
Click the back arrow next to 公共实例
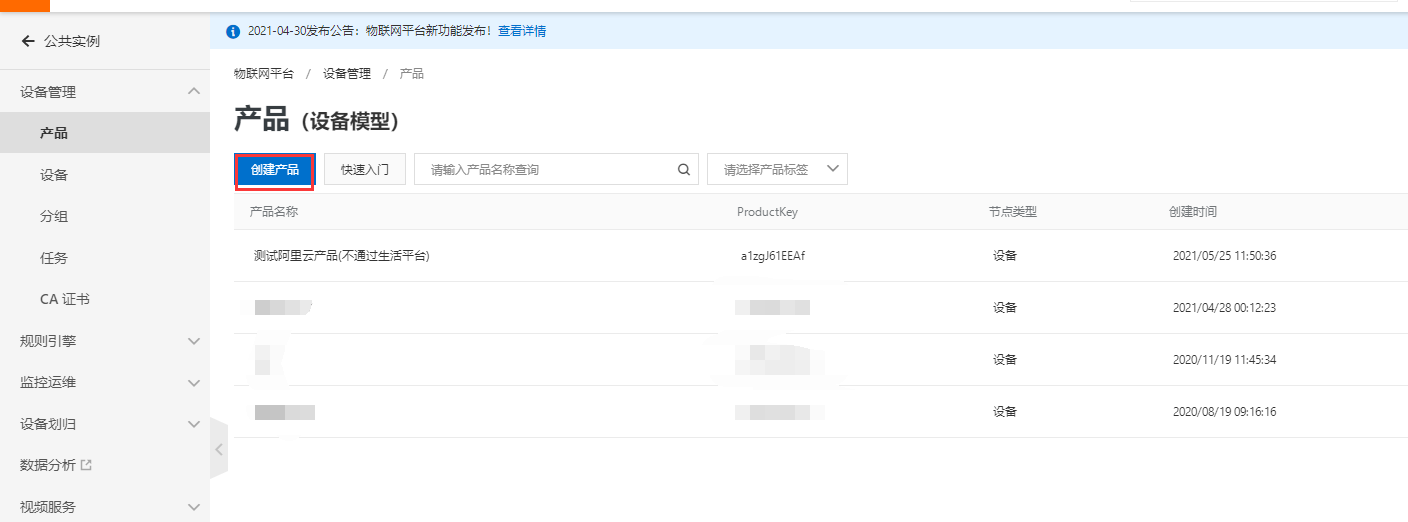tap(28, 41)
